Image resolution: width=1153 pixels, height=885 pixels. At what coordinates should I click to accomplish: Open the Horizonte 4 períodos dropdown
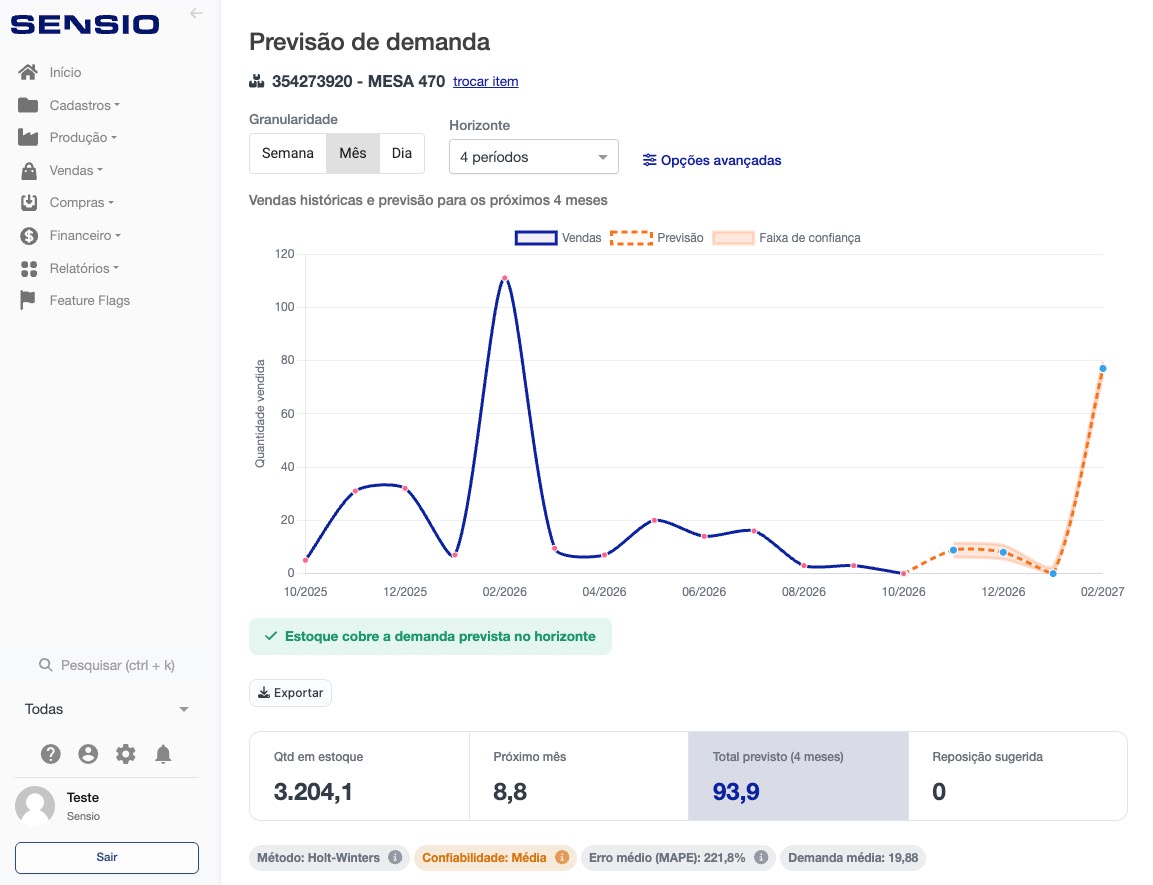click(534, 157)
